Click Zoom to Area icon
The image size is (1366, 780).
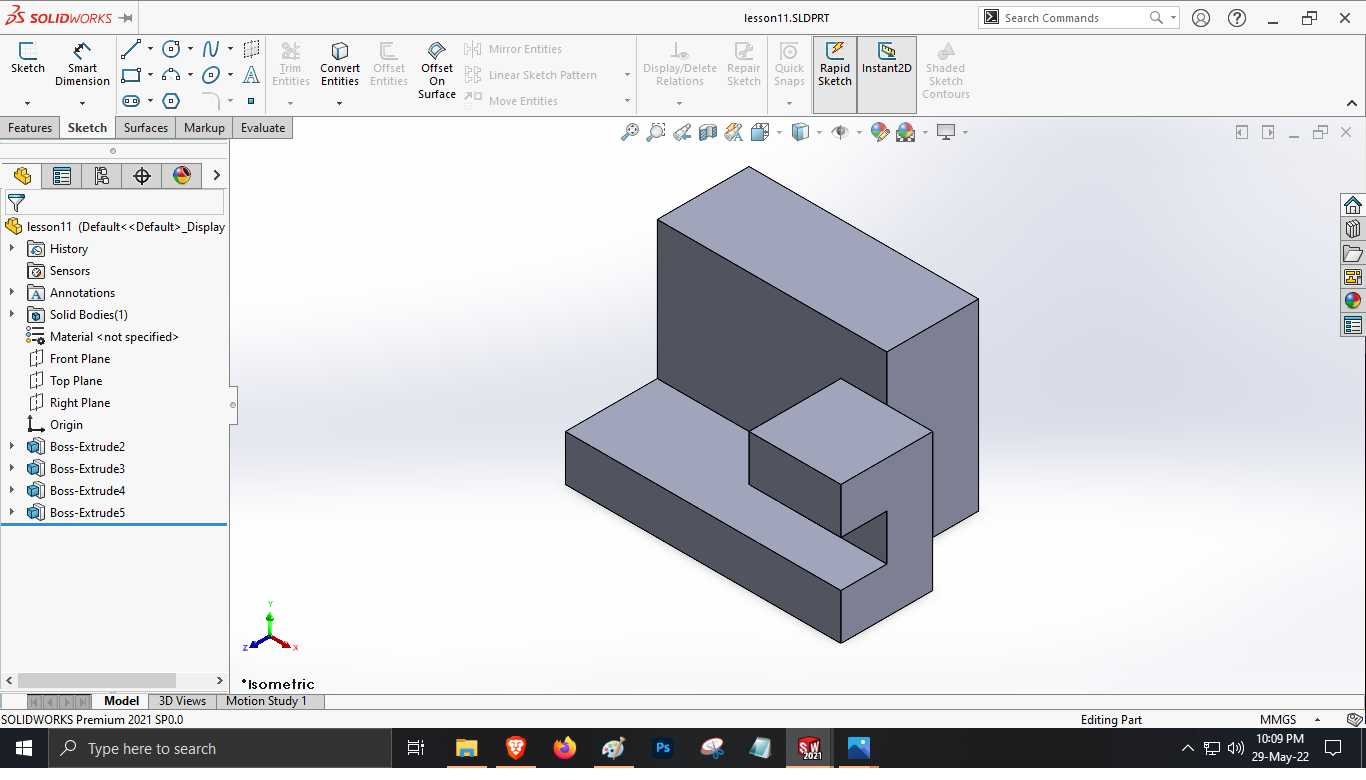(x=656, y=132)
